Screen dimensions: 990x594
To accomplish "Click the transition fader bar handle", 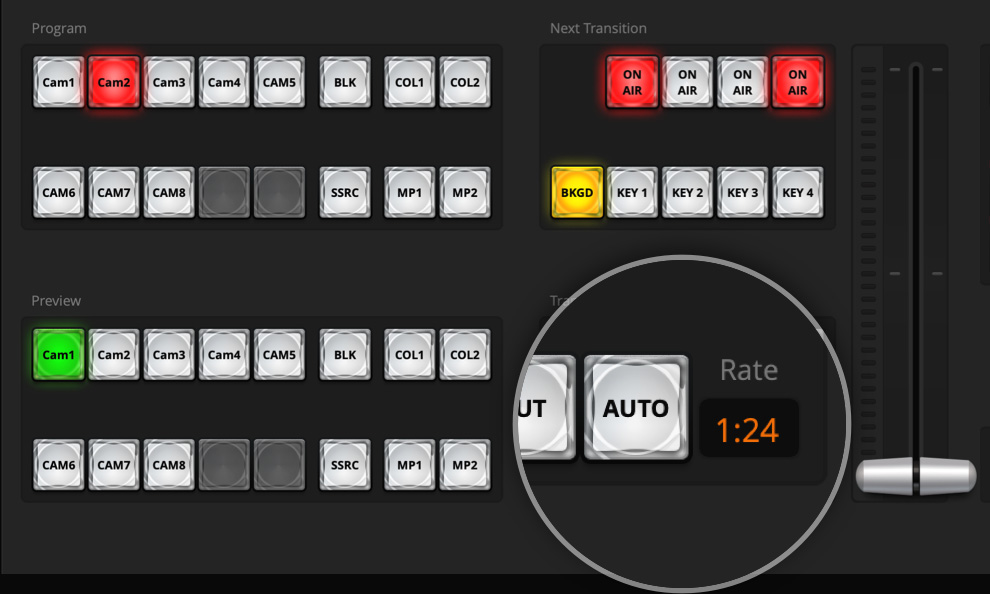I will tap(915, 476).
